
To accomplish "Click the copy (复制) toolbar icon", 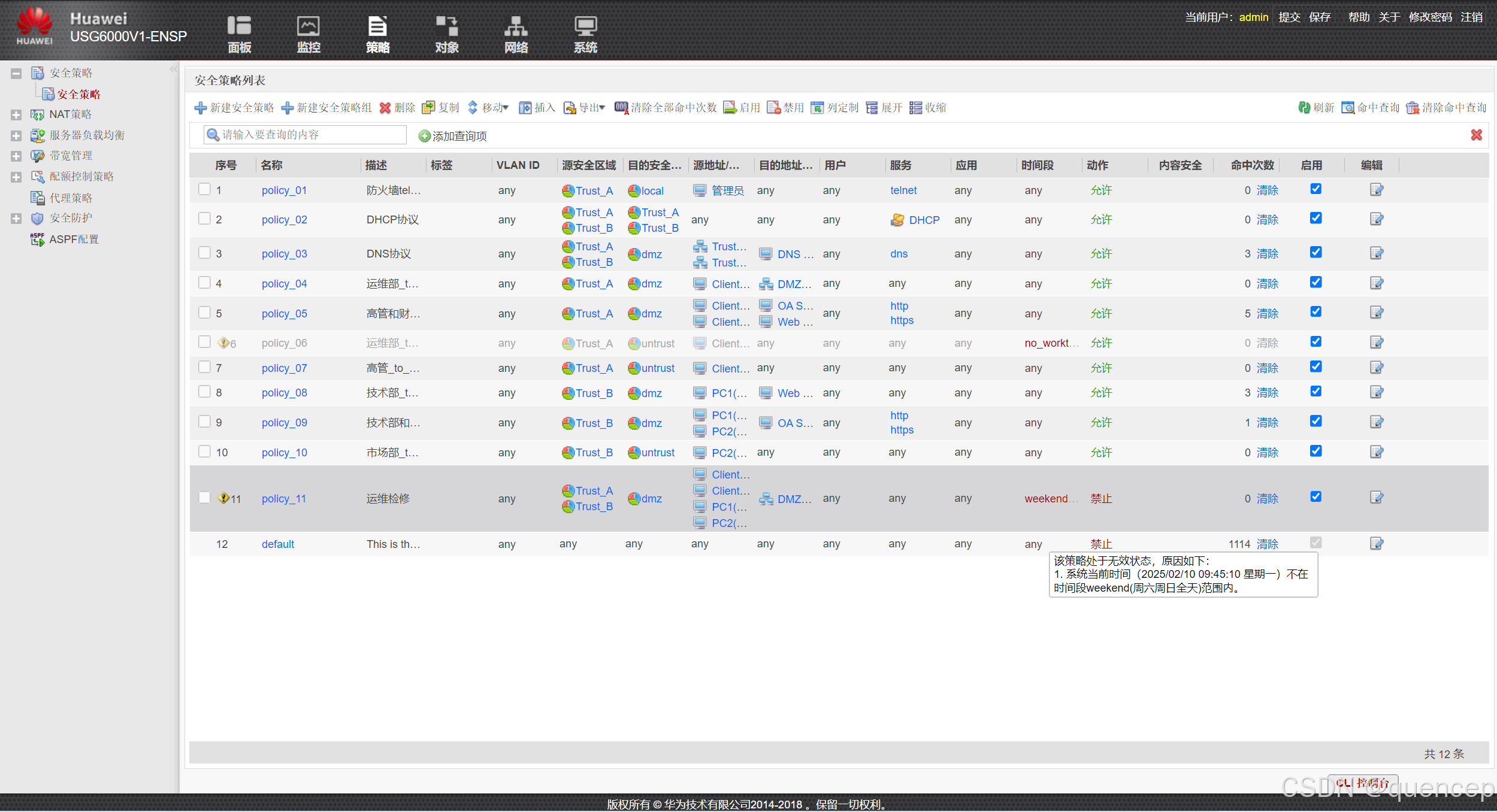I will pos(428,108).
